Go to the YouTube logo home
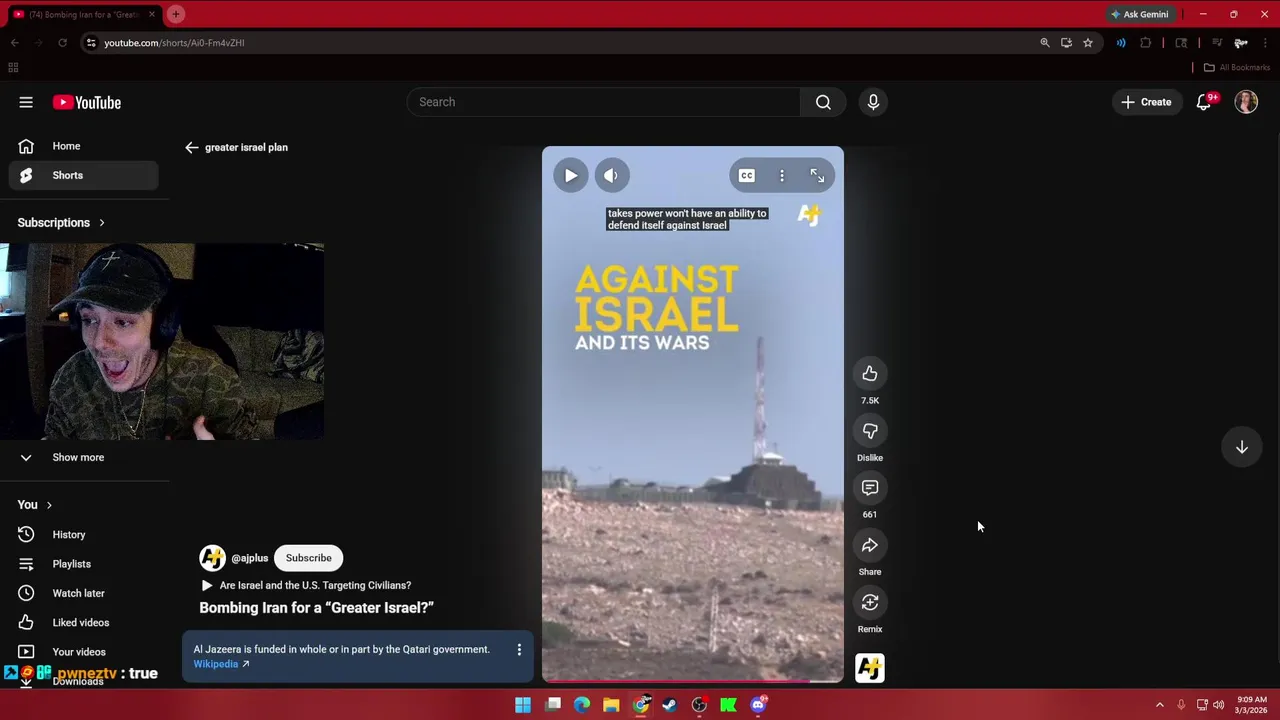The width and height of the screenshot is (1280, 720). tap(87, 102)
